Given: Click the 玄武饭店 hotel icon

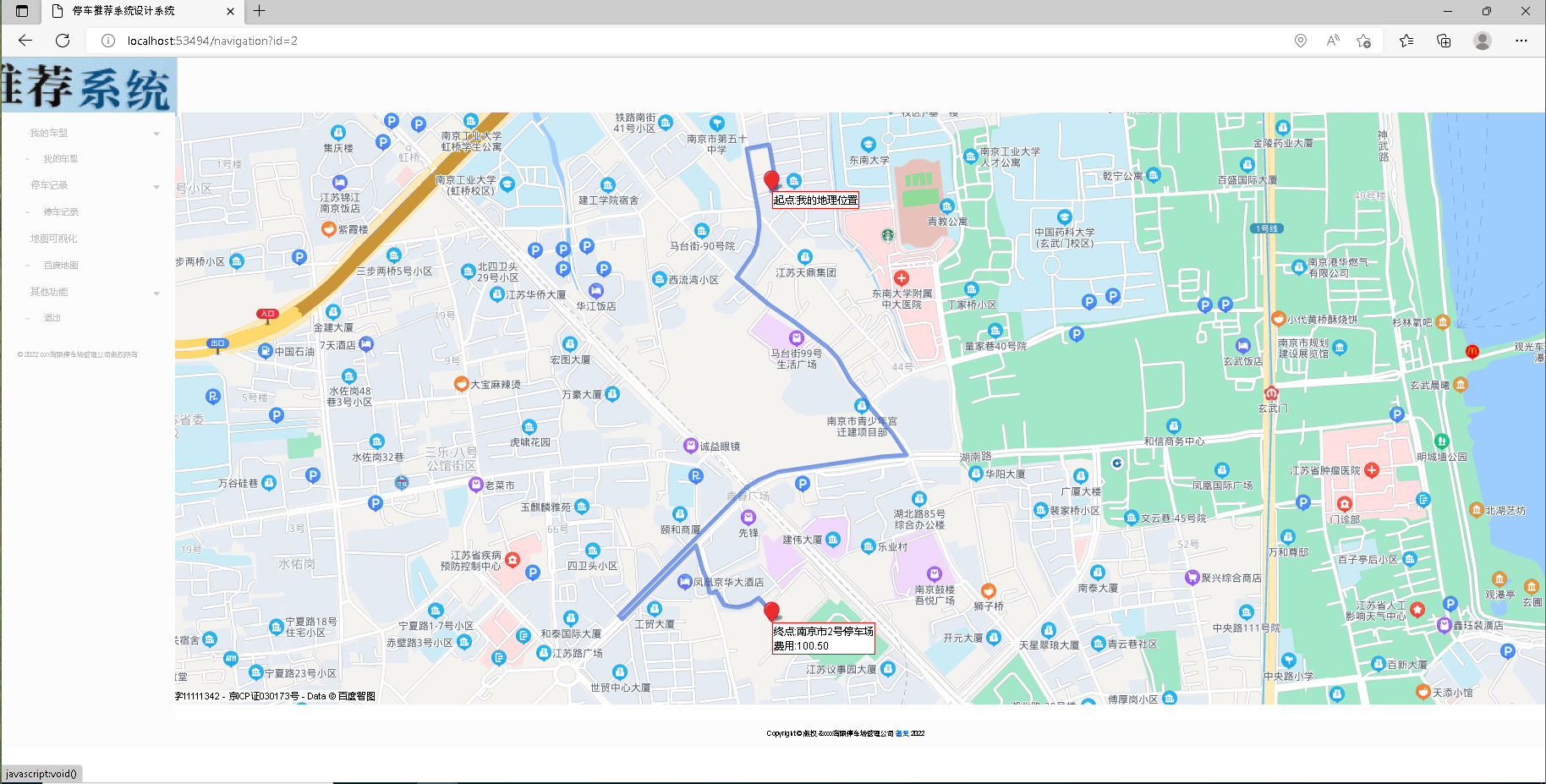Looking at the screenshot, I should (x=1243, y=346).
